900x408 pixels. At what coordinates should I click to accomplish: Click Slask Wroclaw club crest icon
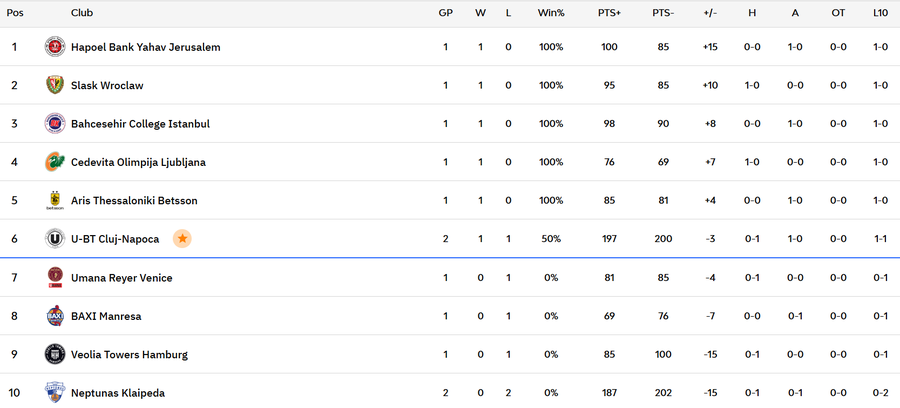[55, 85]
